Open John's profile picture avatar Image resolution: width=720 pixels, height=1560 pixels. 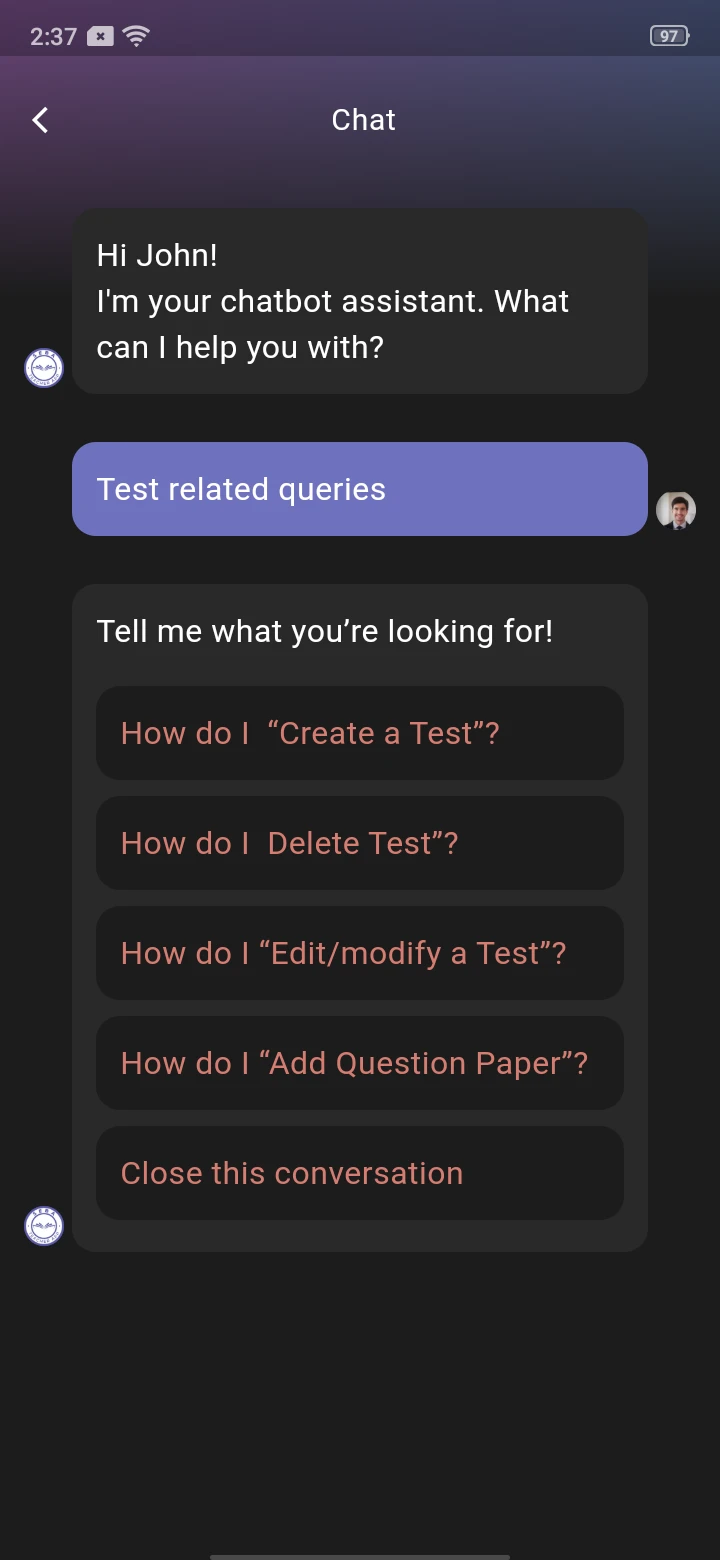click(676, 510)
